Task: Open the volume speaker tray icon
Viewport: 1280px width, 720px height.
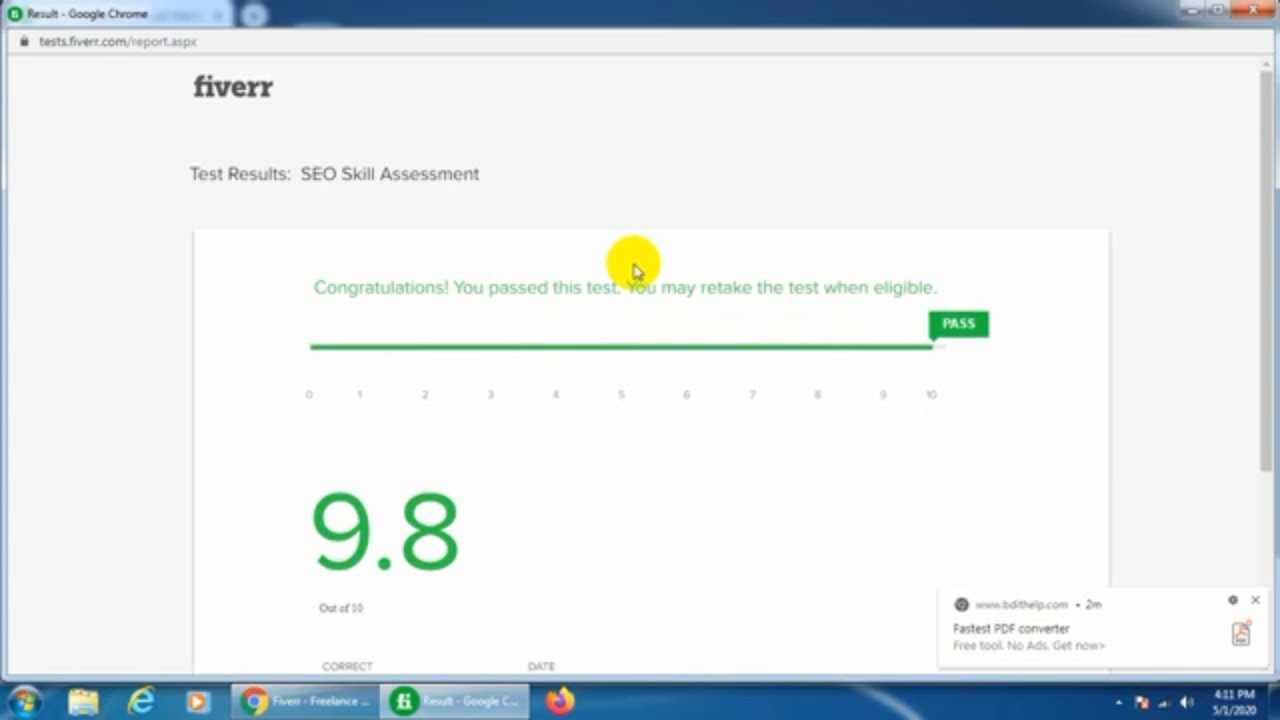Action: [x=1187, y=703]
